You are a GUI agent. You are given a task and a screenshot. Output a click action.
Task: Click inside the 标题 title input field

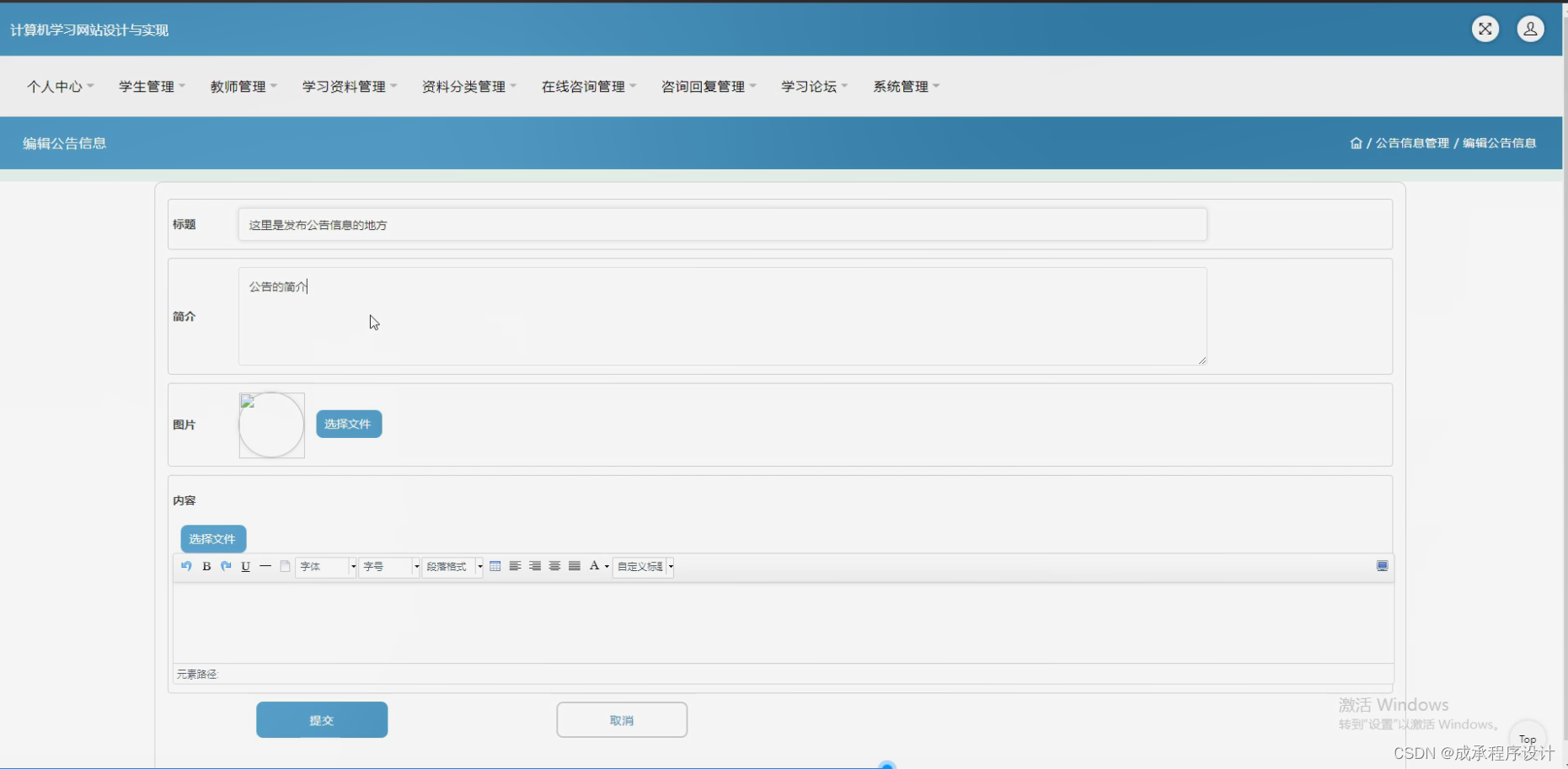(722, 224)
